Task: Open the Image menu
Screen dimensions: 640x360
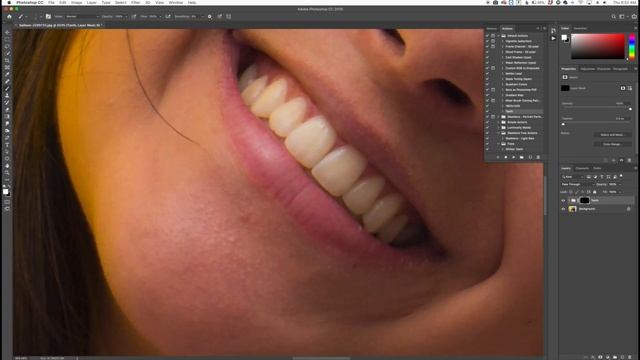Action: click(x=77, y=2)
